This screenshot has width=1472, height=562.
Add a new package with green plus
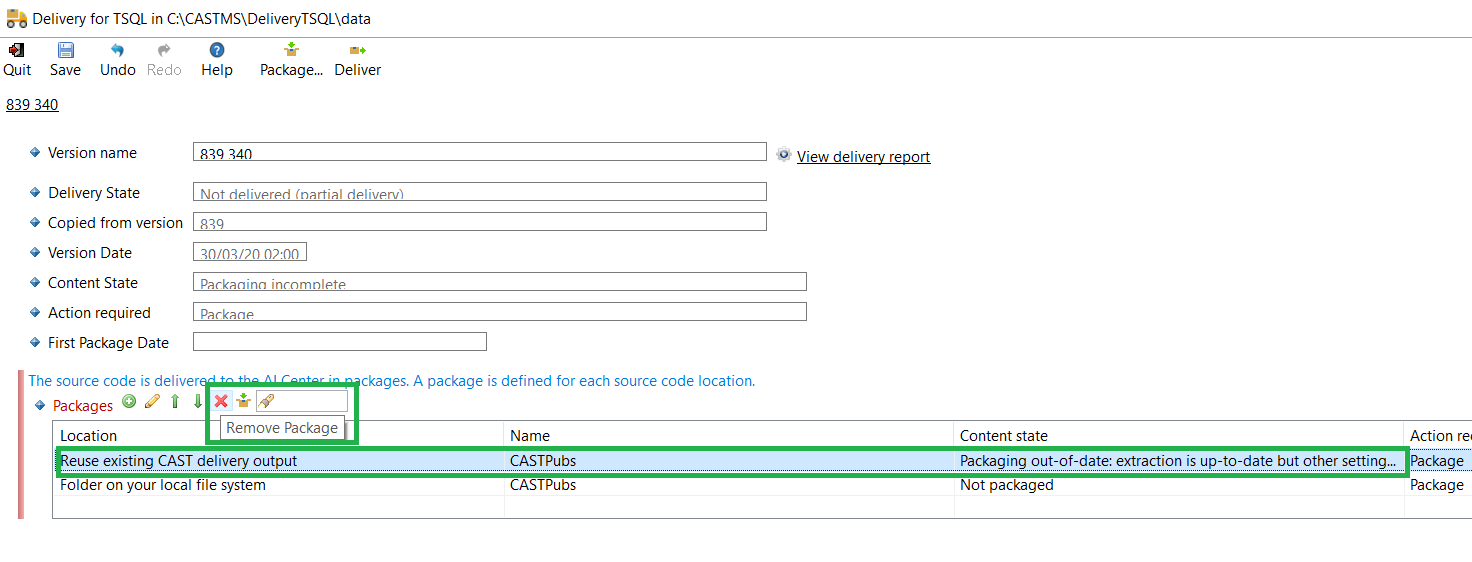coord(129,402)
